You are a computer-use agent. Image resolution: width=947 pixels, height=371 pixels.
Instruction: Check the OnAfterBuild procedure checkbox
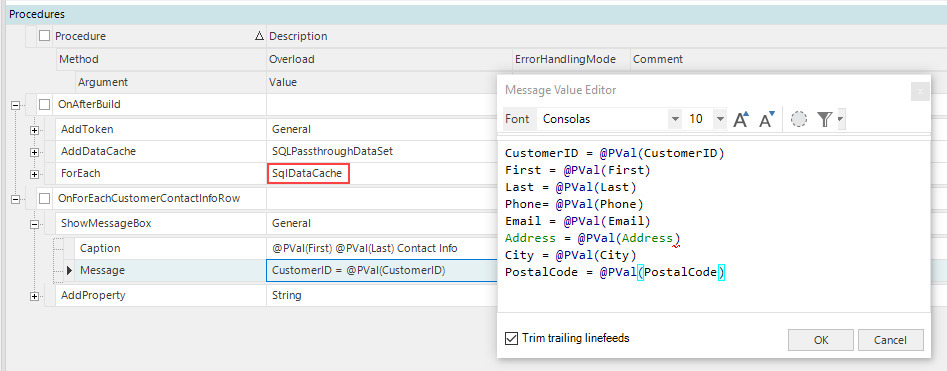click(45, 105)
